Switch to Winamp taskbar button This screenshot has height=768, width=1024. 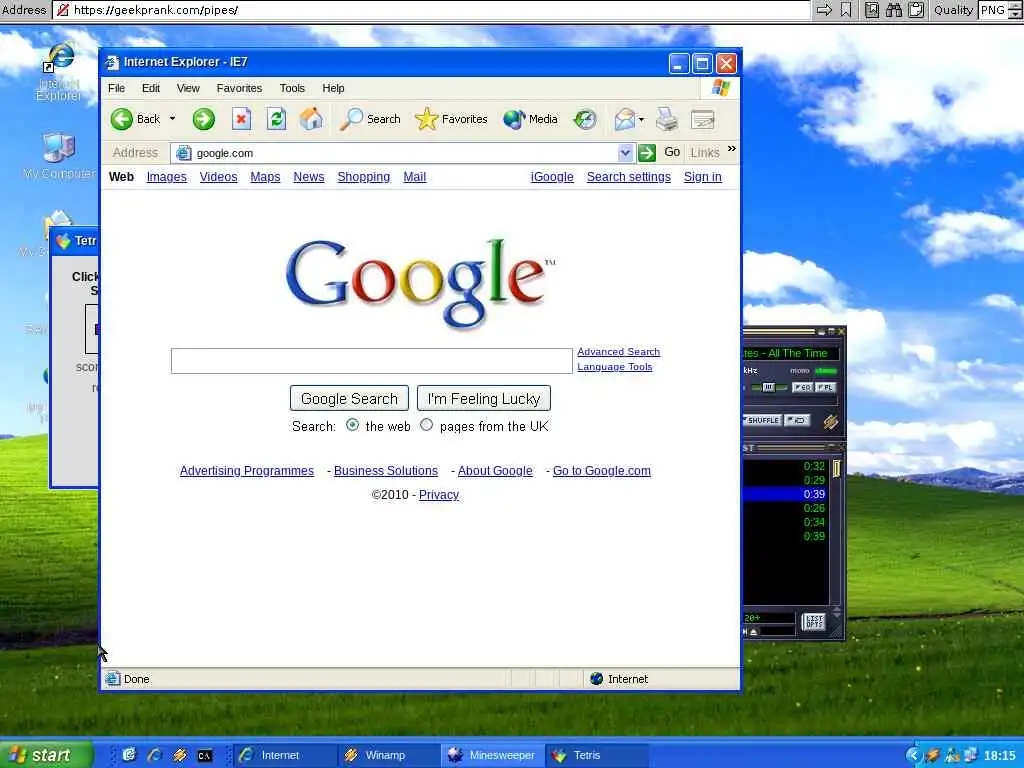coord(388,756)
